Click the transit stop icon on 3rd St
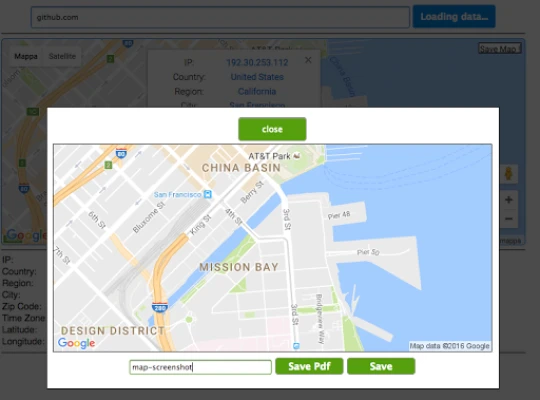The width and height of the screenshot is (540, 400). point(296,346)
